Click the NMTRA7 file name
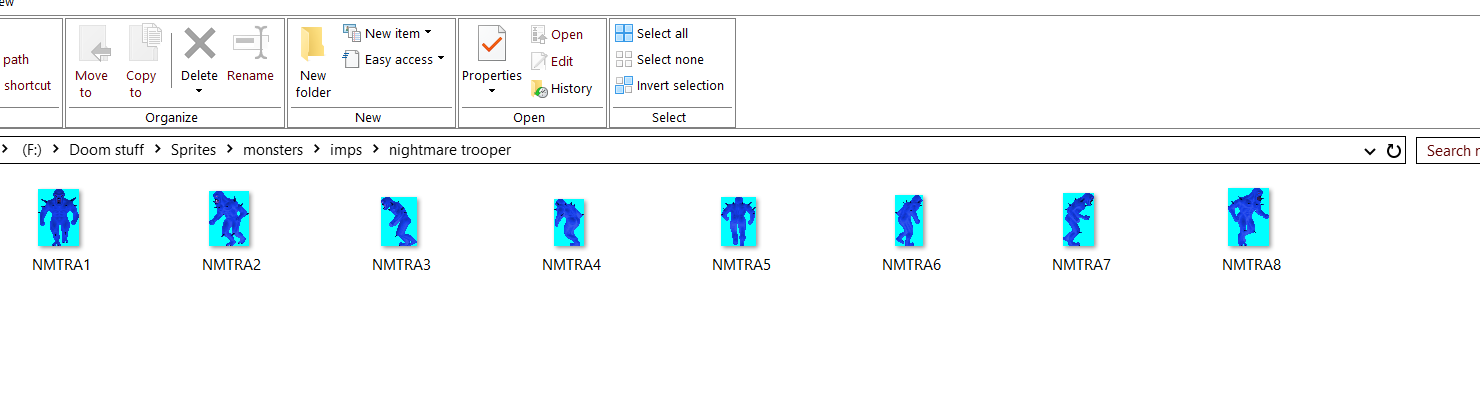 tap(1081, 265)
